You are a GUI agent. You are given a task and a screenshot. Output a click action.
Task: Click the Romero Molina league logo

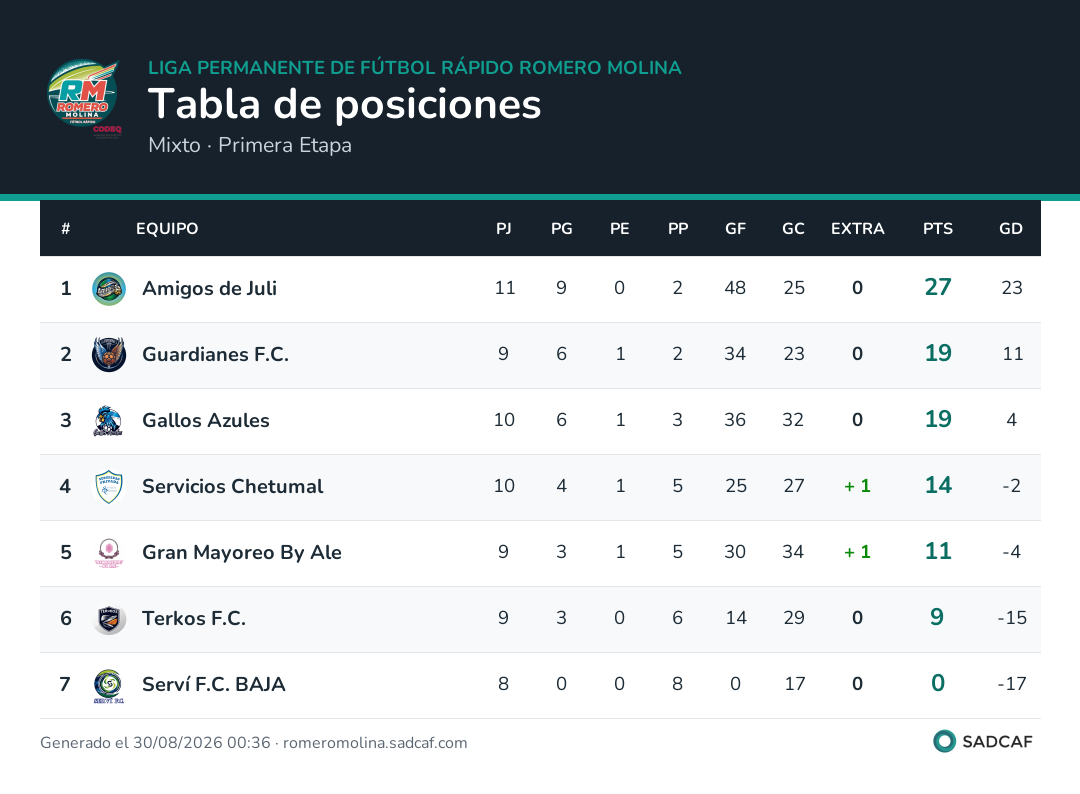tap(85, 98)
